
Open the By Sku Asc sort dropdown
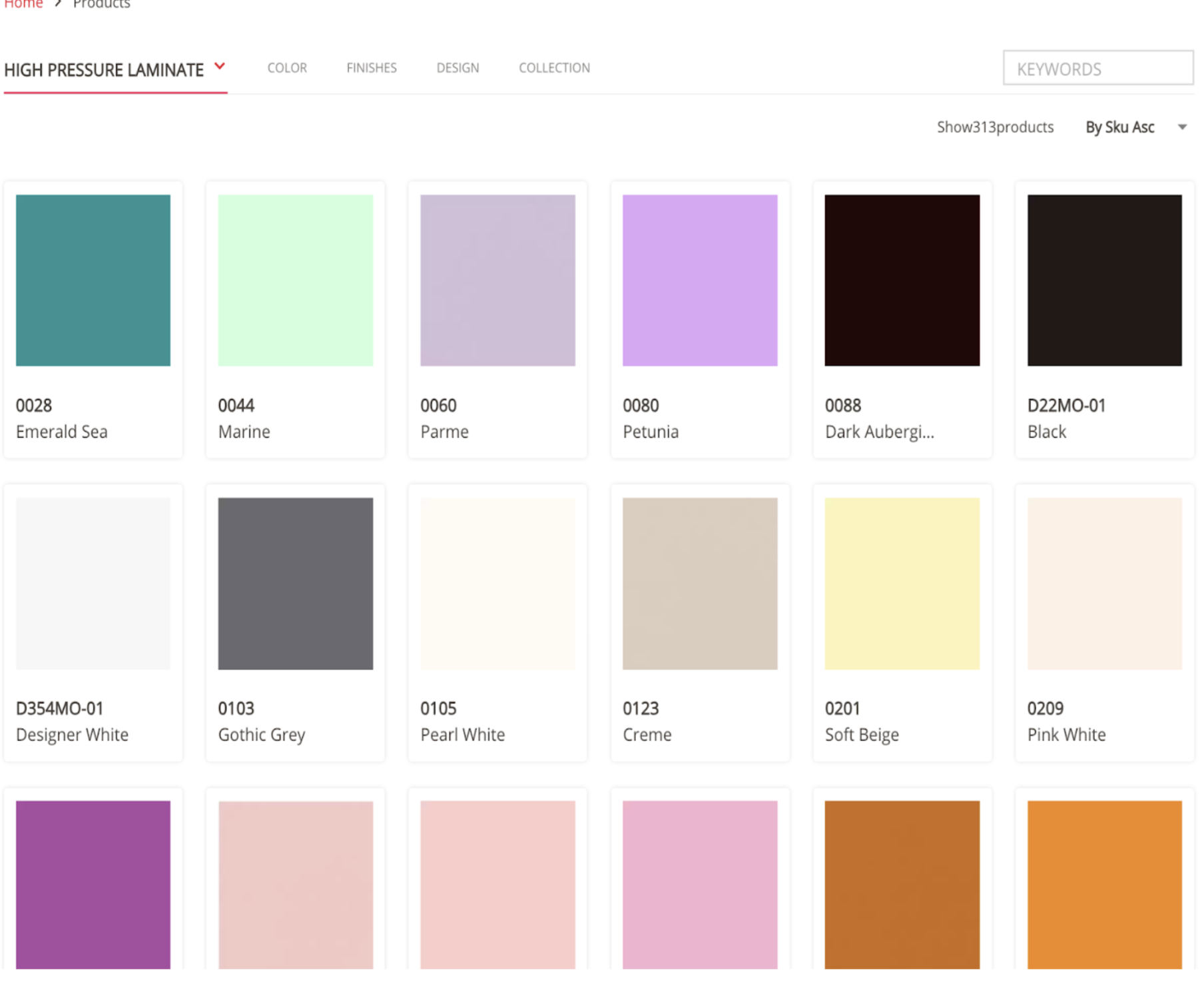(1119, 127)
